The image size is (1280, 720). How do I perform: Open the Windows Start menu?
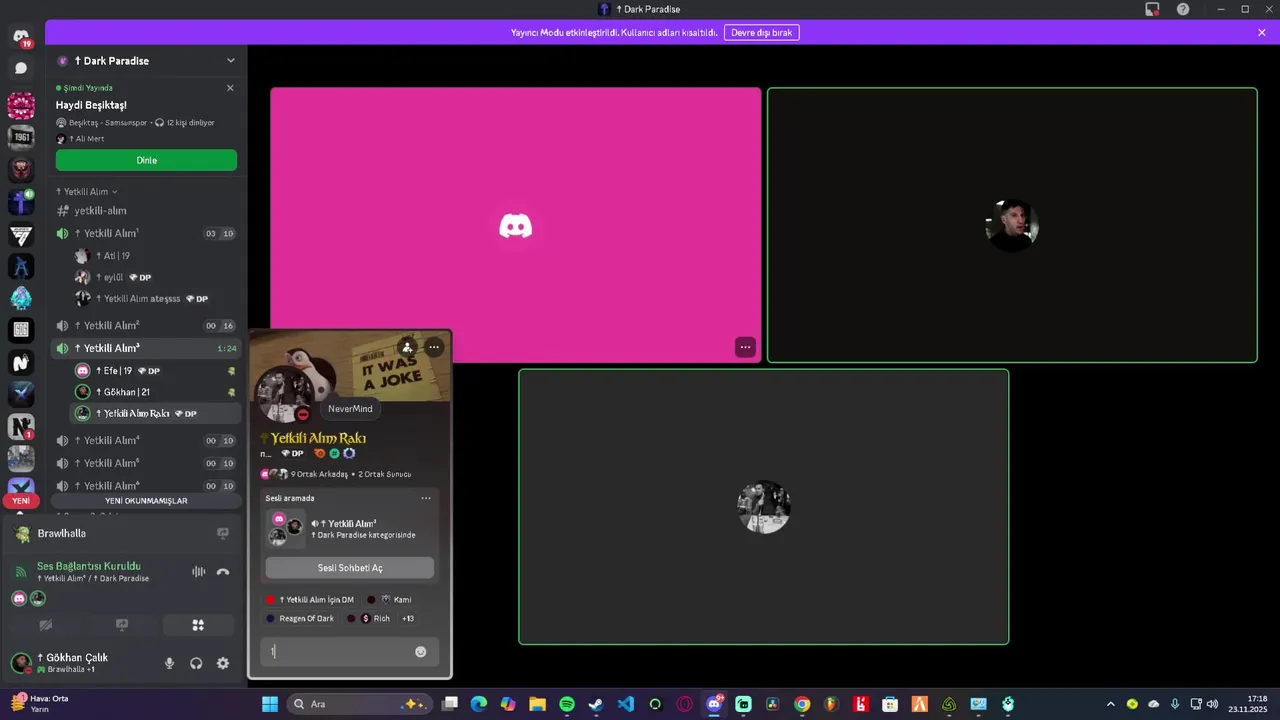(270, 704)
